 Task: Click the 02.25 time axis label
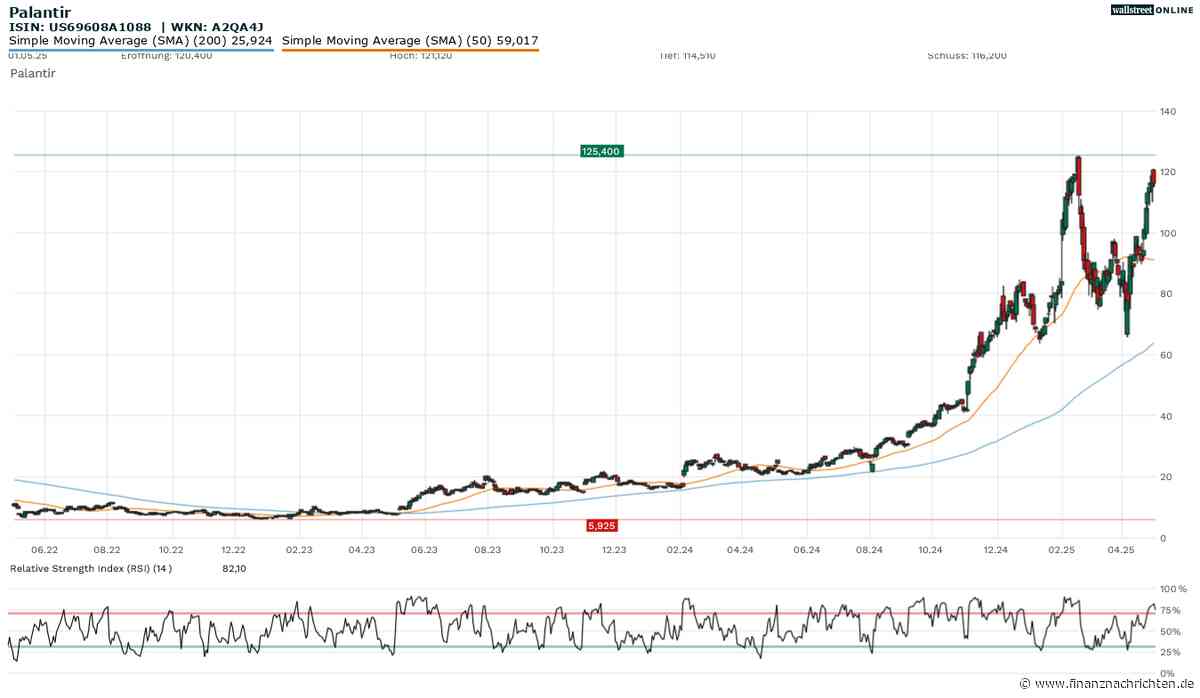[x=1060, y=549]
